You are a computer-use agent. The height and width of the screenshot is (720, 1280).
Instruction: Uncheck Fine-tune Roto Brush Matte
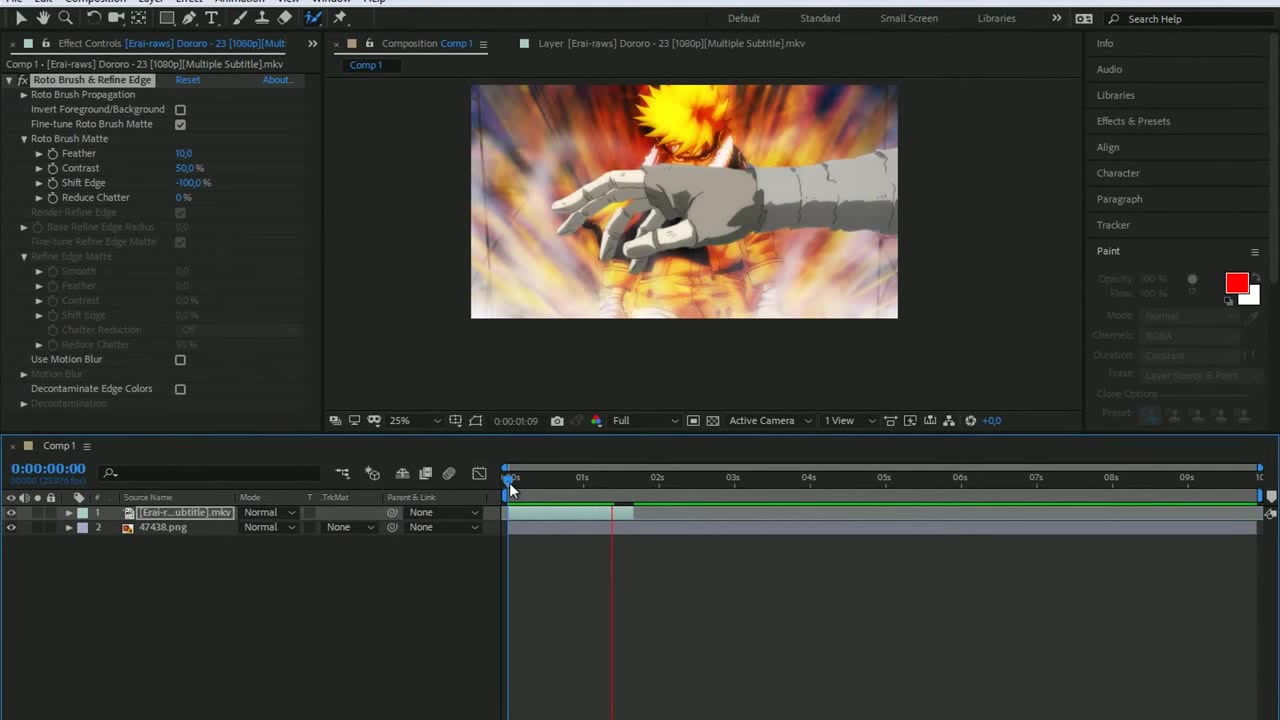point(180,125)
